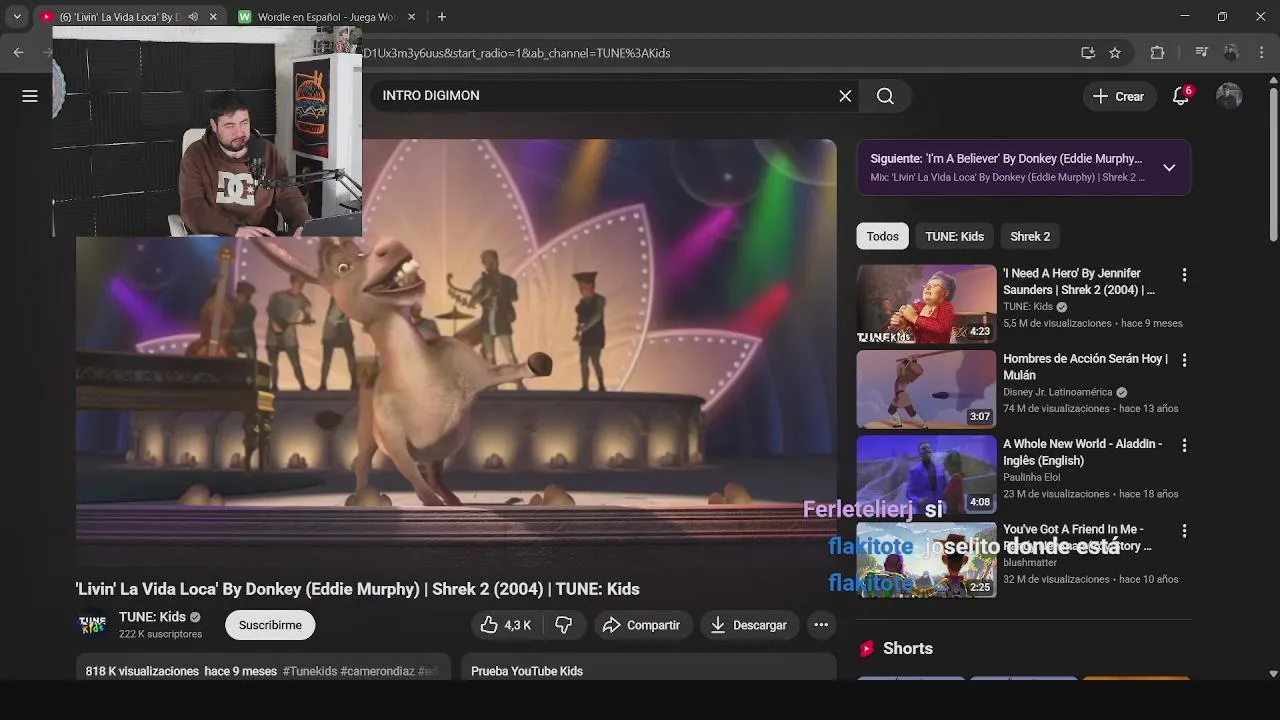Go back with the browser back arrow
The width and height of the screenshot is (1280, 720).
[18, 53]
